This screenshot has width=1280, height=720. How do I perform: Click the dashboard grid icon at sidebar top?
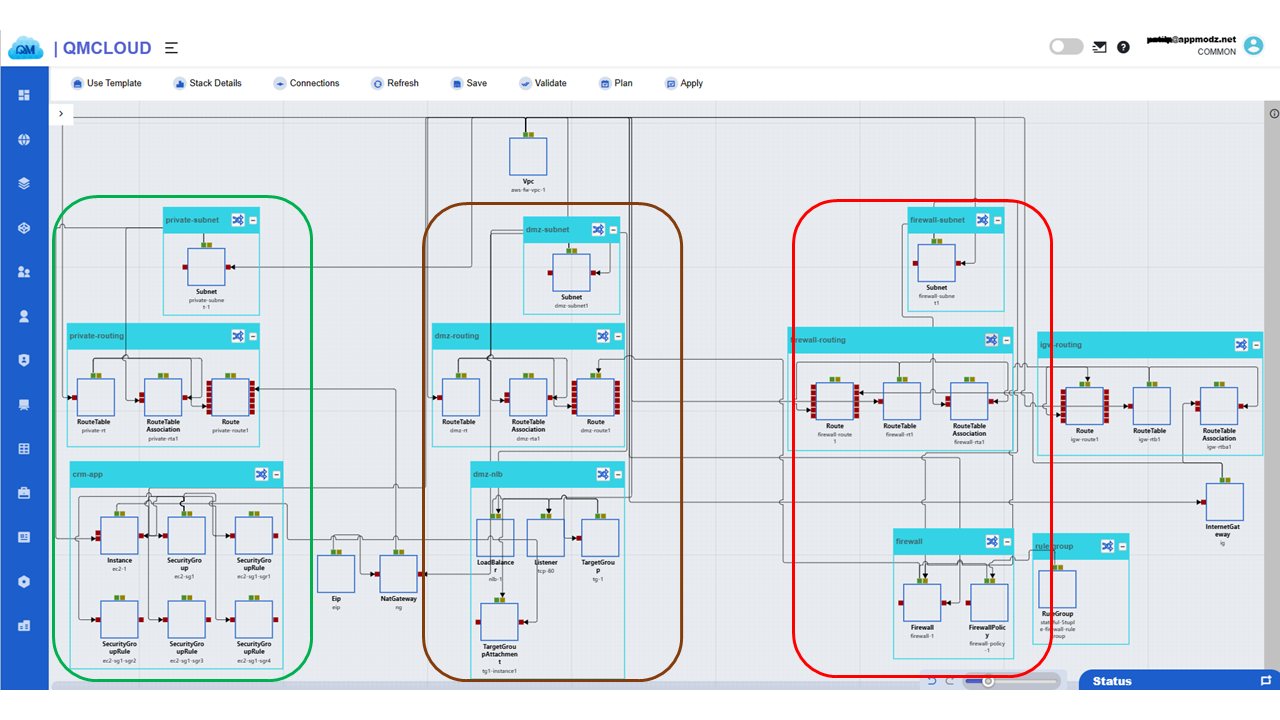point(22,95)
